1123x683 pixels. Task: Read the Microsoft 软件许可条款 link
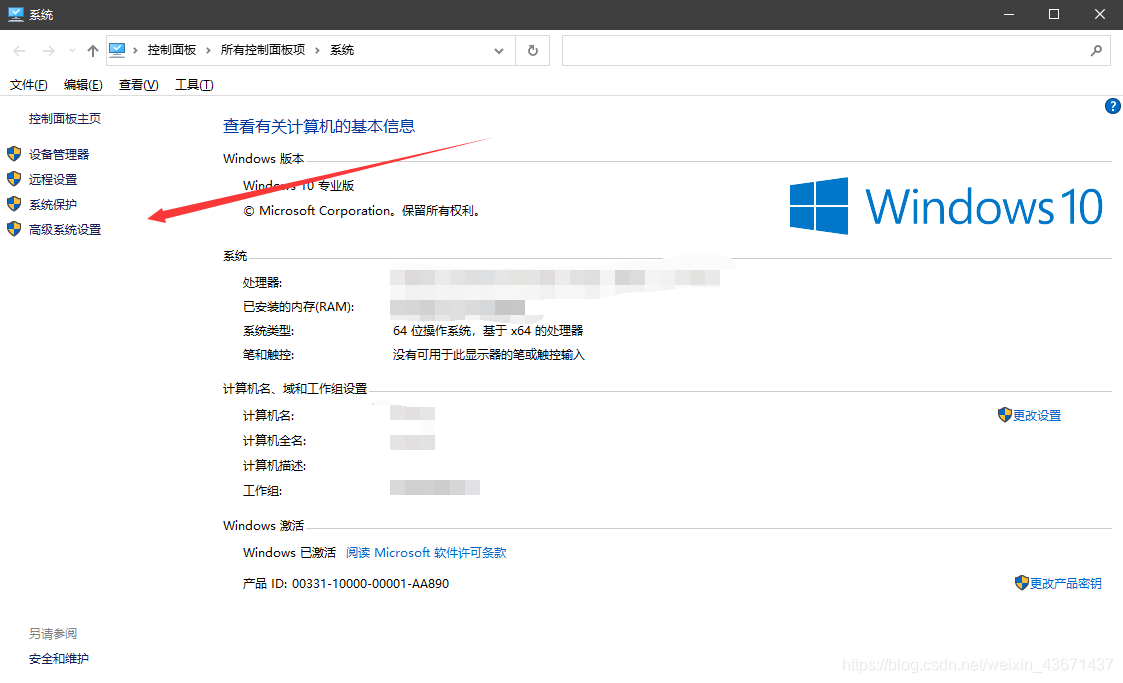pos(426,553)
